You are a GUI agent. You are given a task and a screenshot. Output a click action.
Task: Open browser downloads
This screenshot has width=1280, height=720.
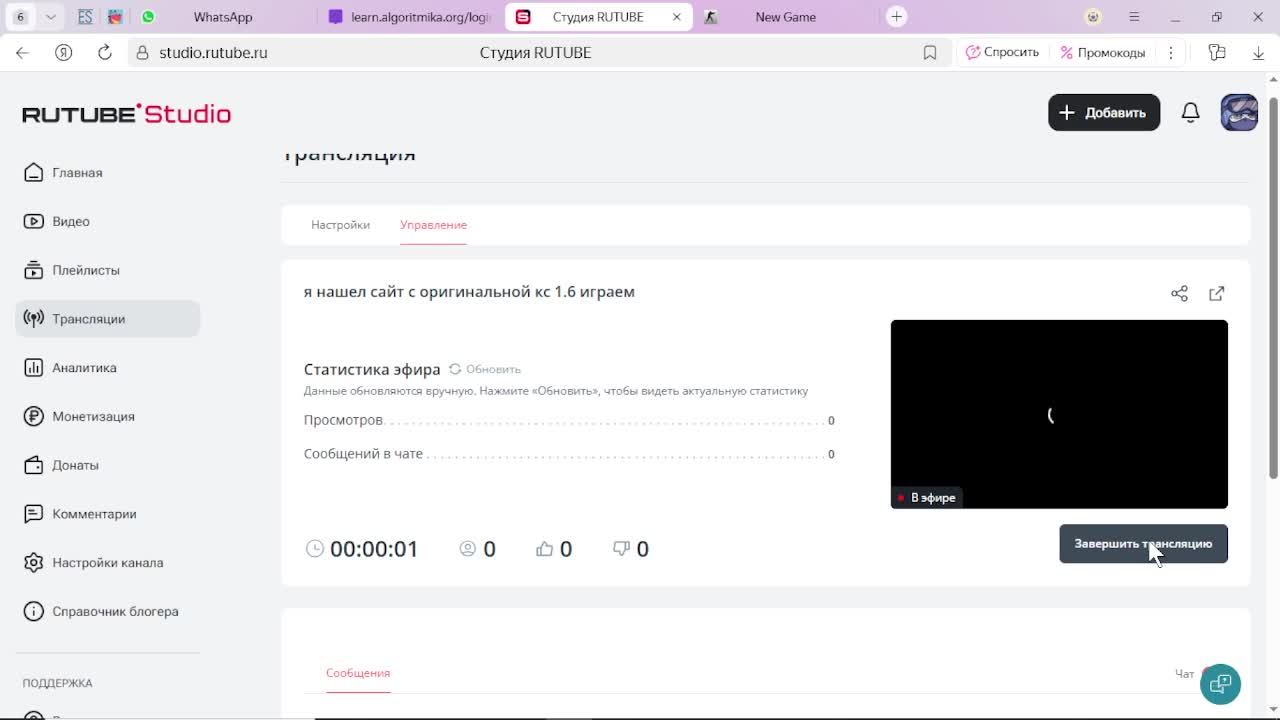1258,53
